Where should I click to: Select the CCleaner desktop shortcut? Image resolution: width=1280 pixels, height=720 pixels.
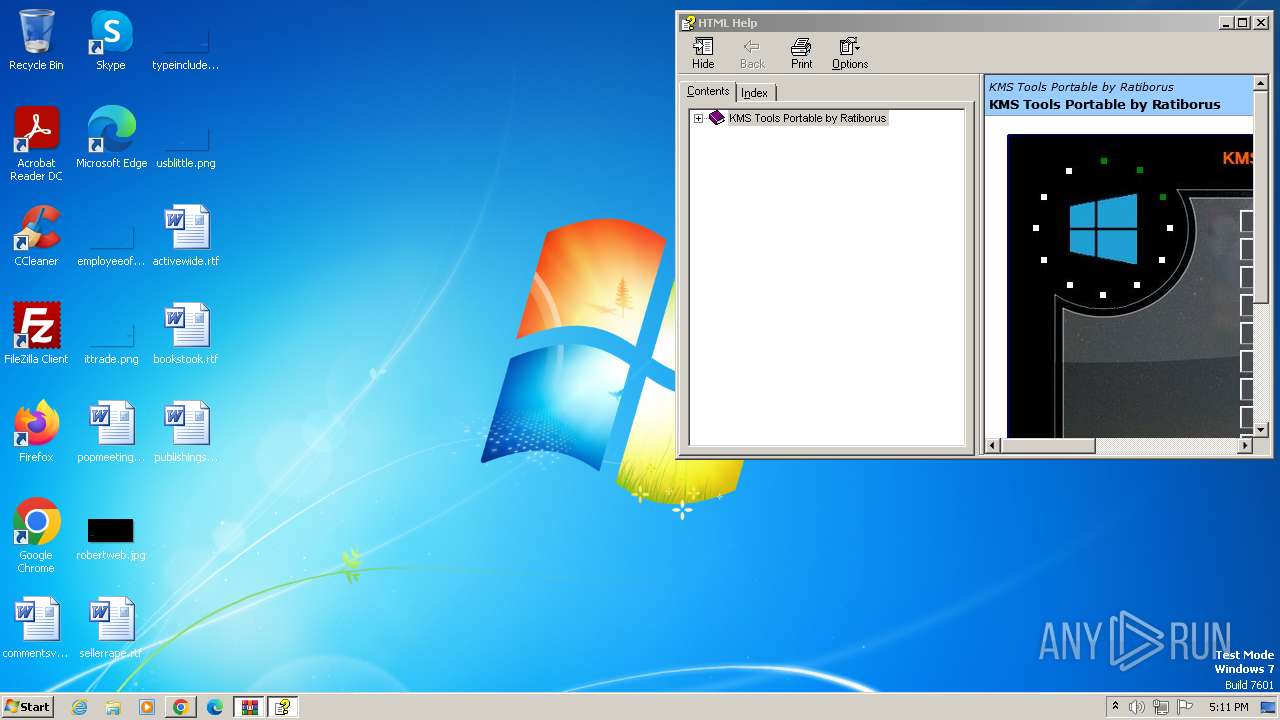pyautogui.click(x=36, y=236)
